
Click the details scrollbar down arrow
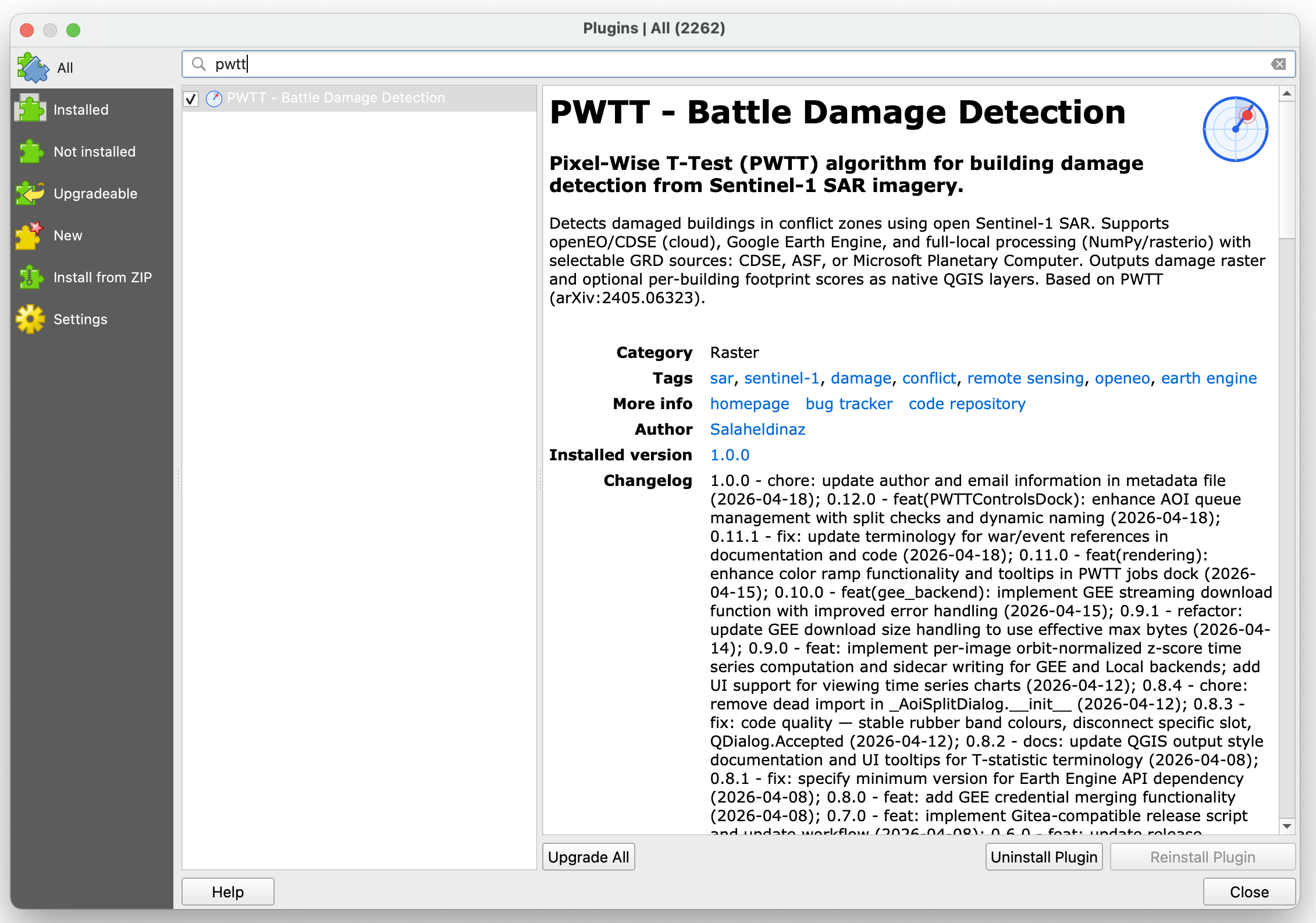click(x=1287, y=826)
